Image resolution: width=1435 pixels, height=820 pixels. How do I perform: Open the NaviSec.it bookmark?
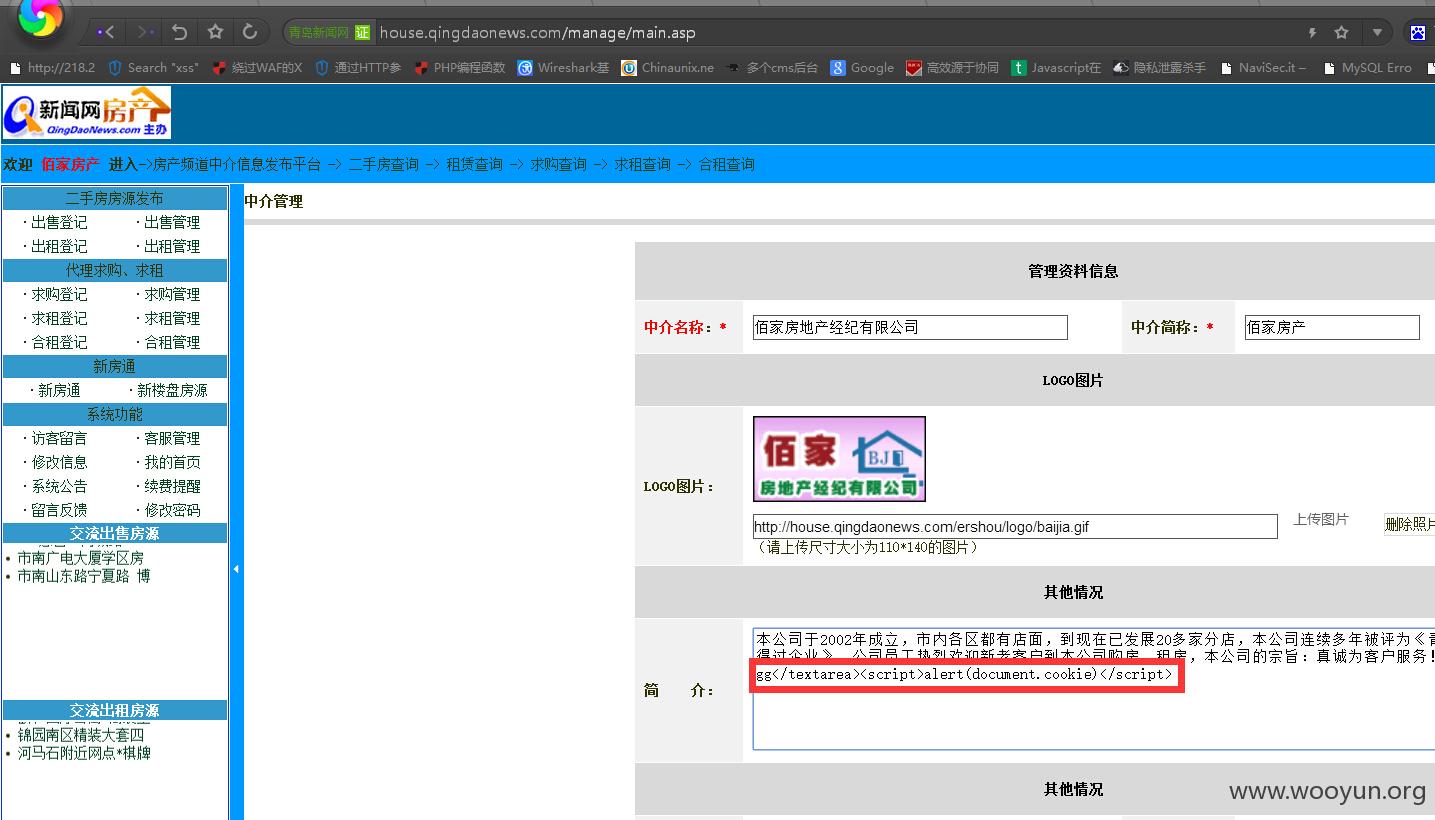1263,68
